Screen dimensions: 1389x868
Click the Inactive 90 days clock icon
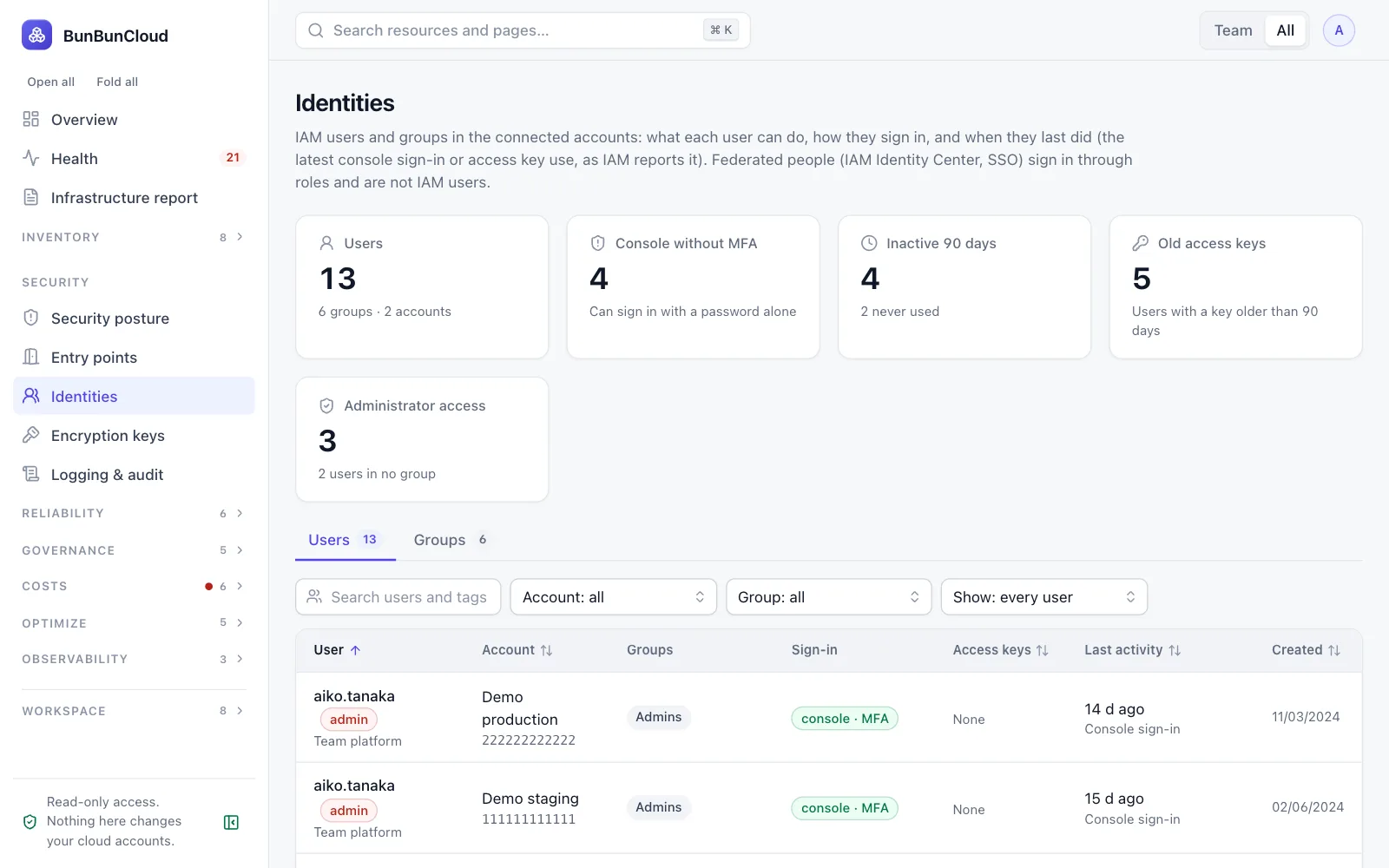click(x=869, y=243)
